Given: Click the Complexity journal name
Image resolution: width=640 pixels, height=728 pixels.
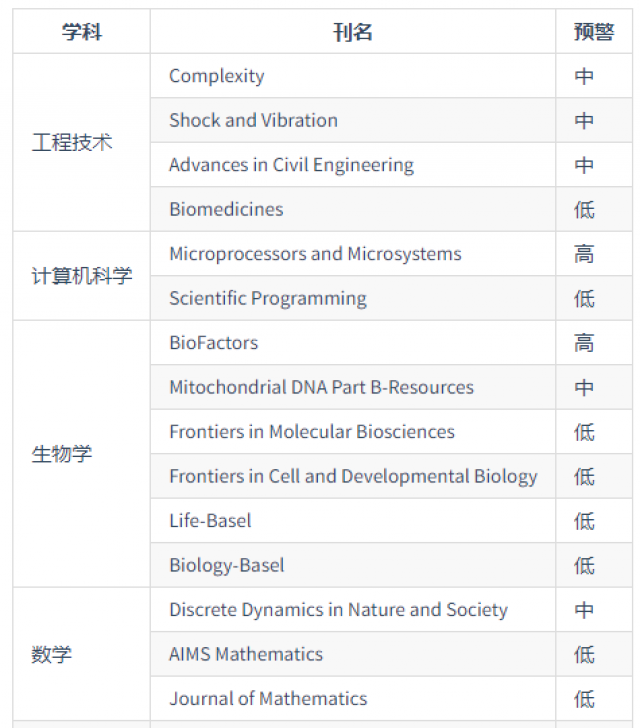Looking at the screenshot, I should (217, 76).
